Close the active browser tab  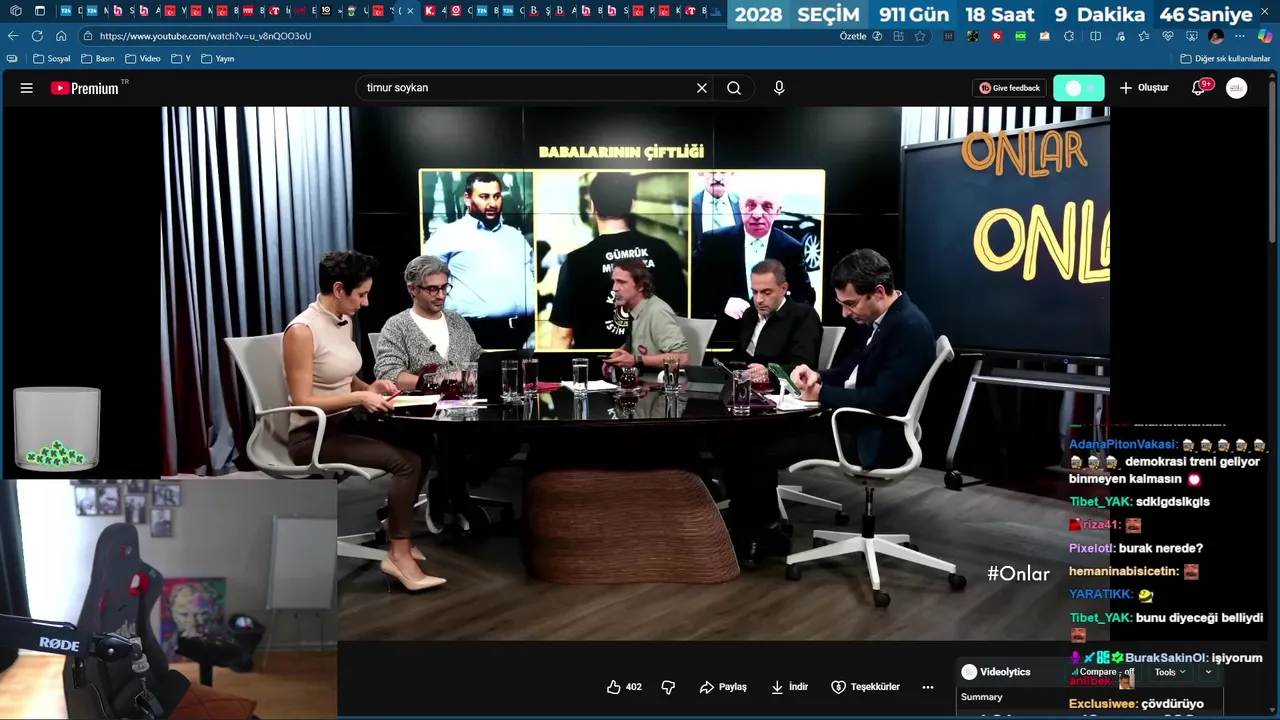click(x=409, y=11)
